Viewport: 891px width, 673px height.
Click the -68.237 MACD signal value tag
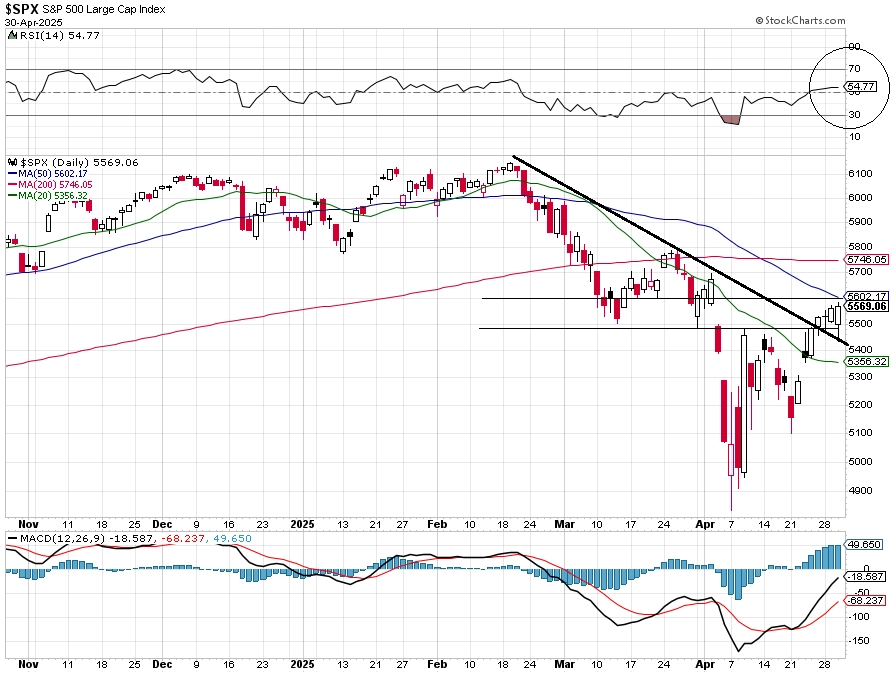tap(864, 600)
